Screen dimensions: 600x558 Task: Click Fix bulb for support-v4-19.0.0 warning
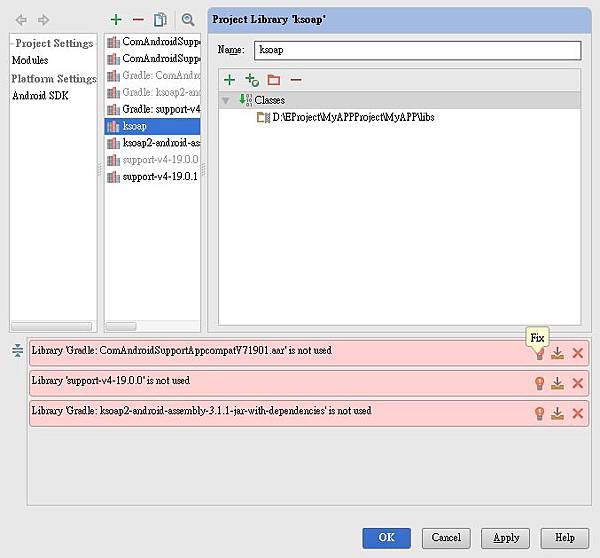click(x=540, y=383)
